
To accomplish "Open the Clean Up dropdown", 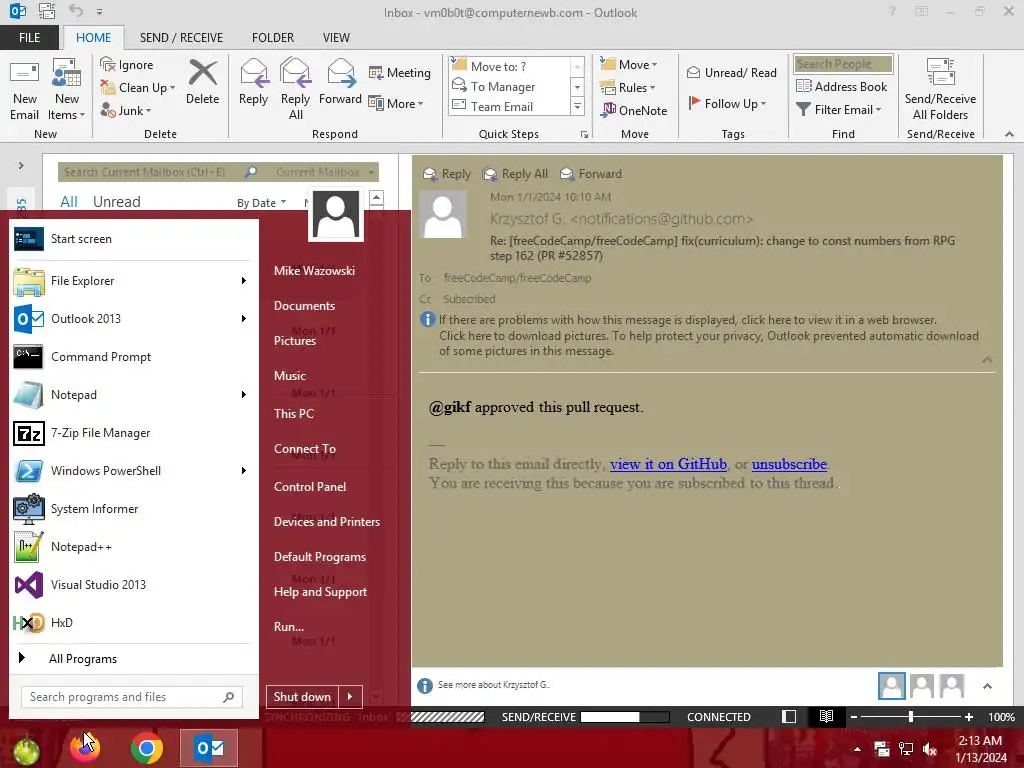I will point(138,88).
